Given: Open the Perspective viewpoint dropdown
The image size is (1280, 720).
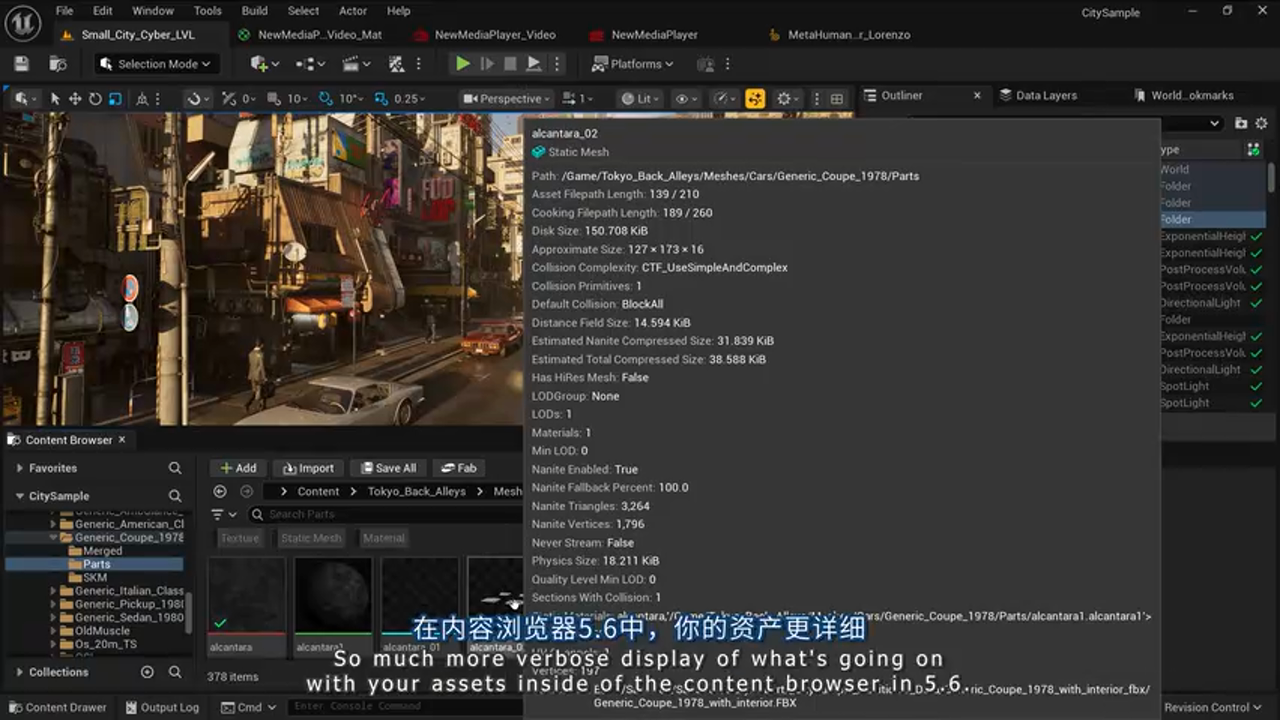Looking at the screenshot, I should point(505,98).
